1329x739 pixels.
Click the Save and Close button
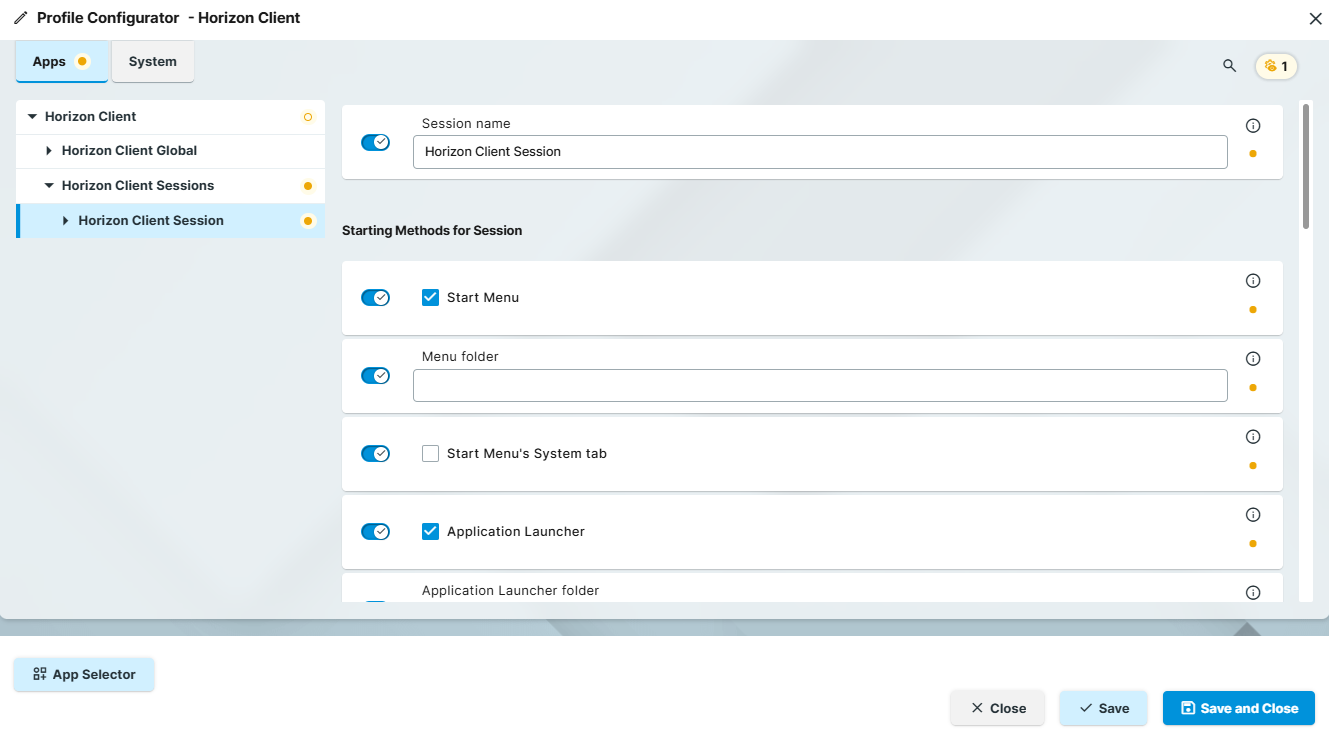tap(1238, 708)
